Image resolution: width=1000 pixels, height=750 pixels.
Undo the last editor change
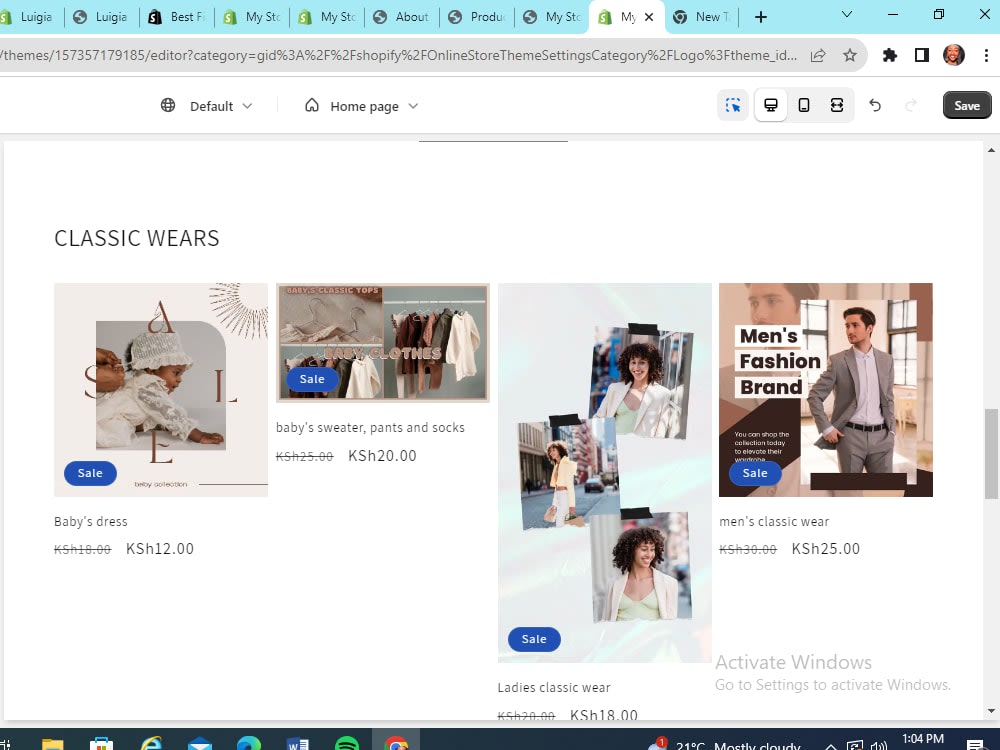(875, 105)
